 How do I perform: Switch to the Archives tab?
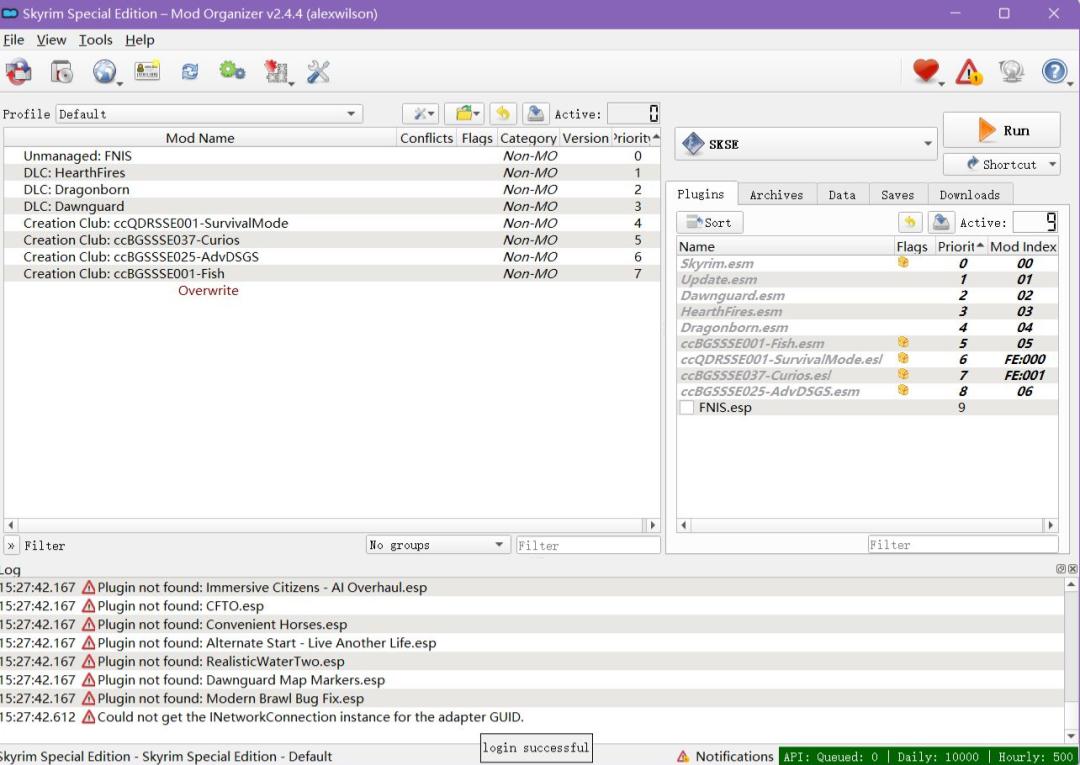[776, 195]
